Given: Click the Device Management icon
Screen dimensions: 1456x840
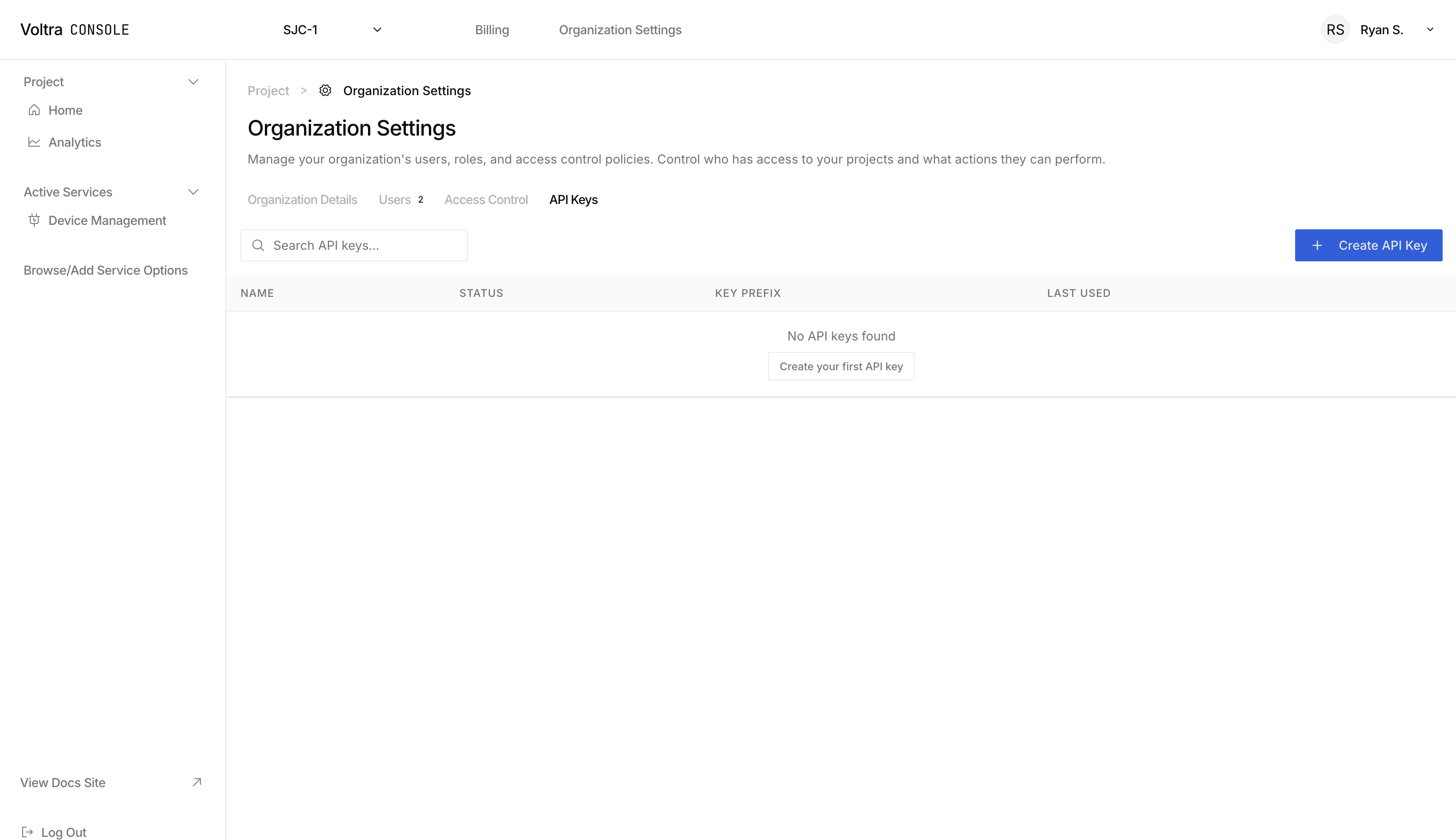Looking at the screenshot, I should (34, 220).
